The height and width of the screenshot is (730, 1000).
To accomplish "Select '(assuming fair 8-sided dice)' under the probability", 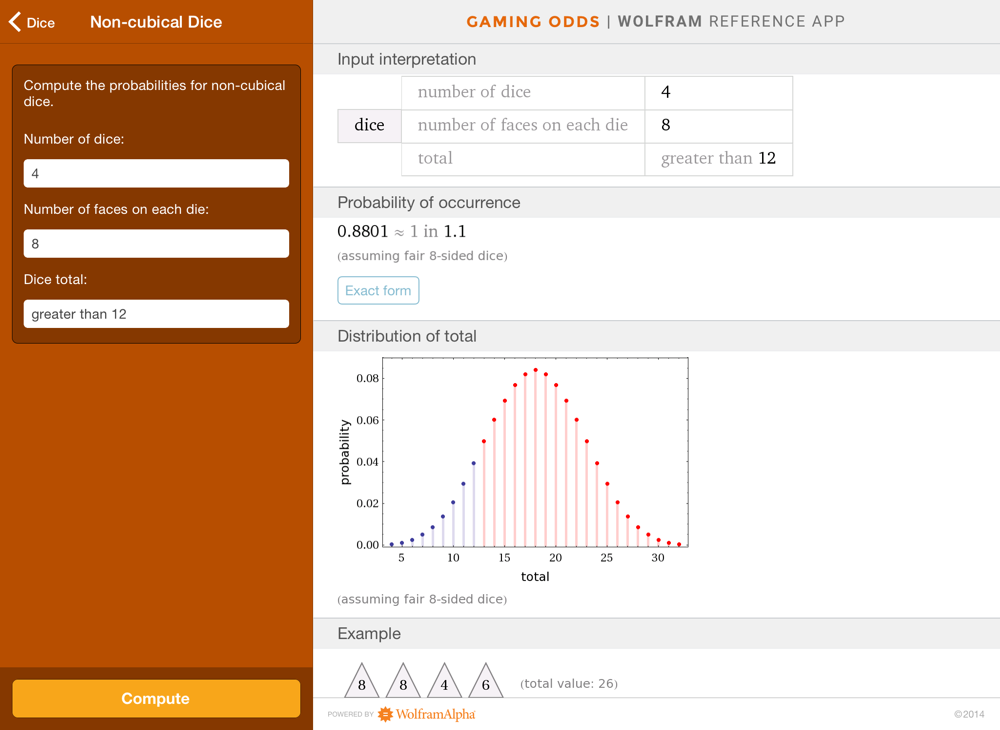I will pyautogui.click(x=422, y=256).
